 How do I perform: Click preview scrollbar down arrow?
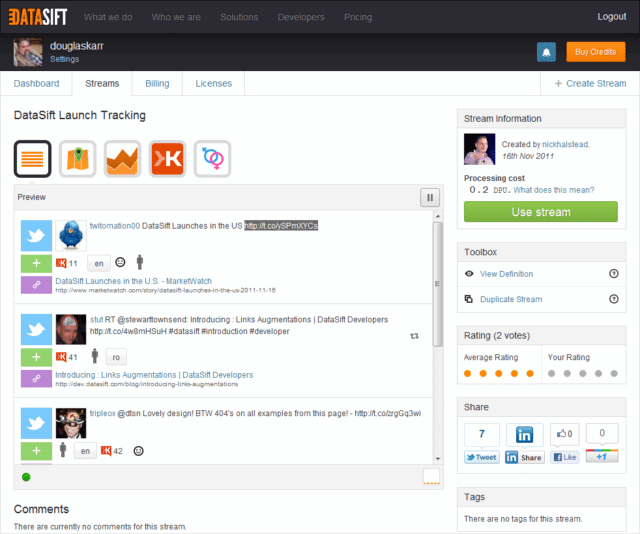[438, 459]
